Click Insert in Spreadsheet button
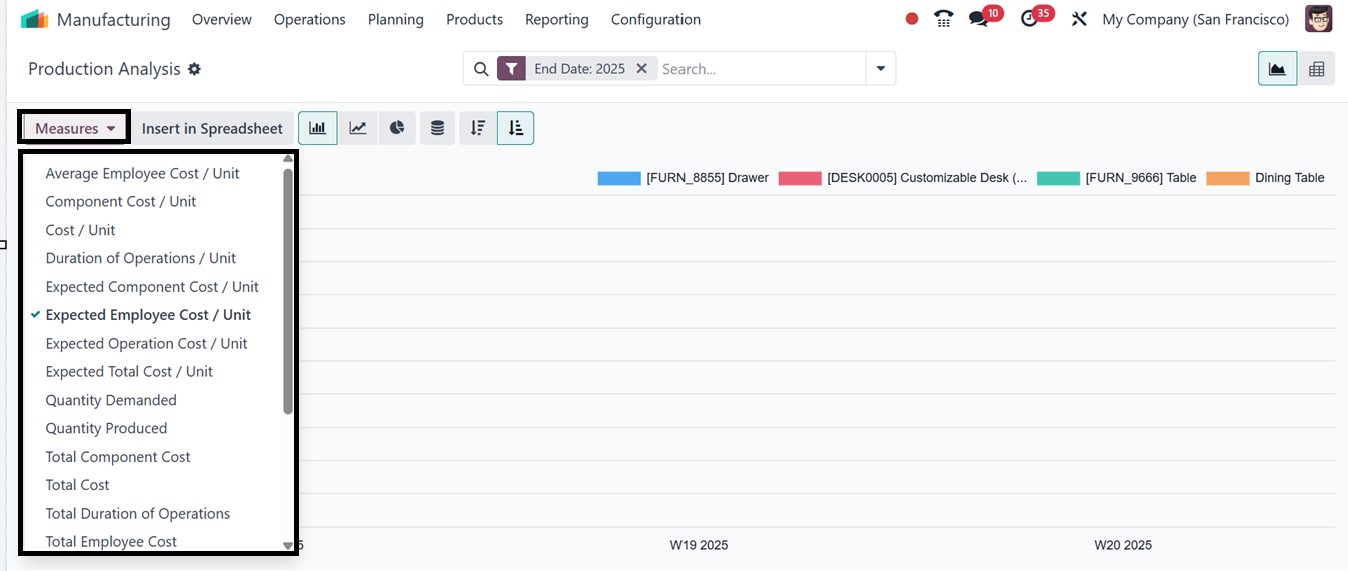Image resolution: width=1348 pixels, height=571 pixels. [212, 128]
